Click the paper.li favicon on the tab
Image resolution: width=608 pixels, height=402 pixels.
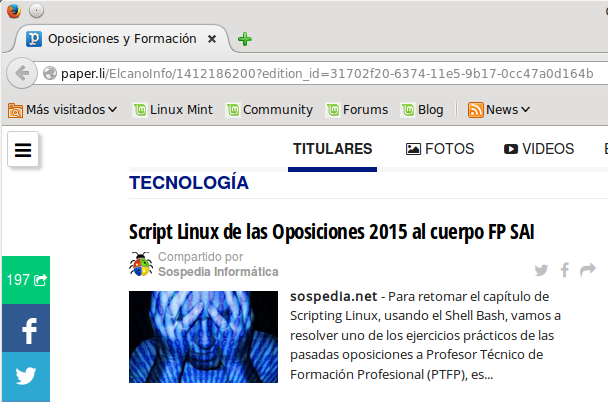(x=34, y=39)
